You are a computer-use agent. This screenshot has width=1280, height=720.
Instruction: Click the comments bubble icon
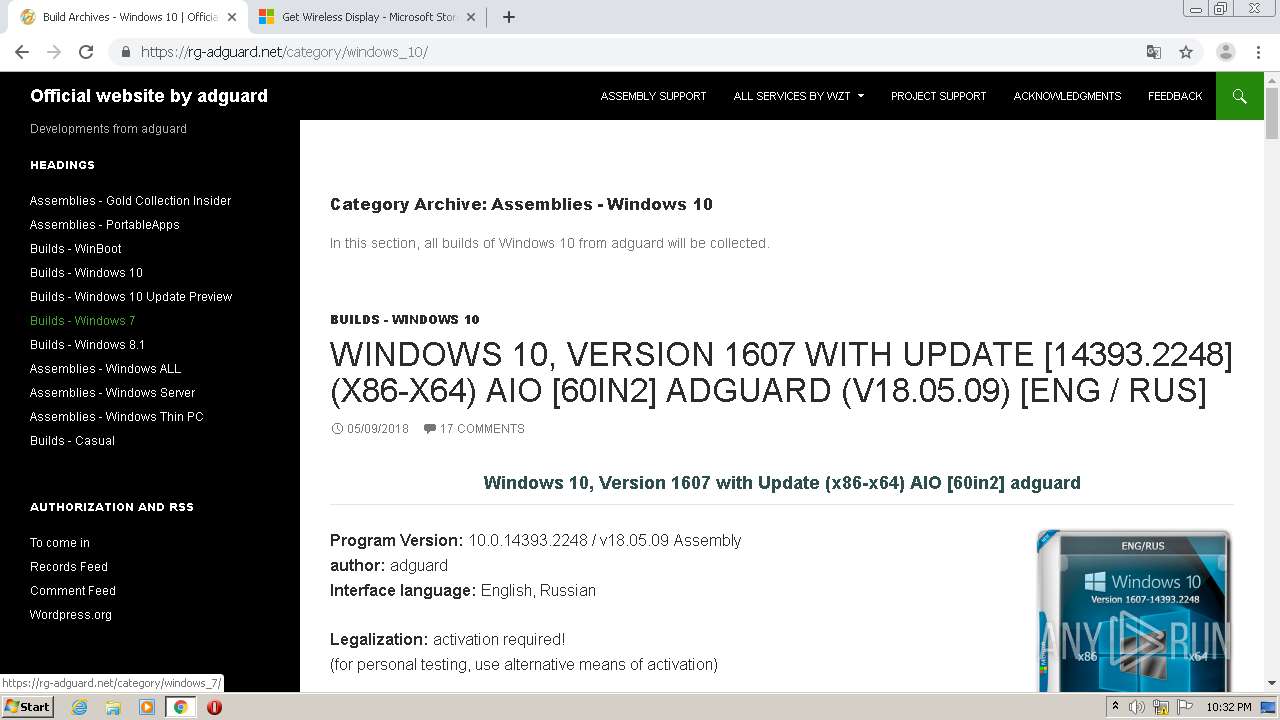(x=429, y=429)
